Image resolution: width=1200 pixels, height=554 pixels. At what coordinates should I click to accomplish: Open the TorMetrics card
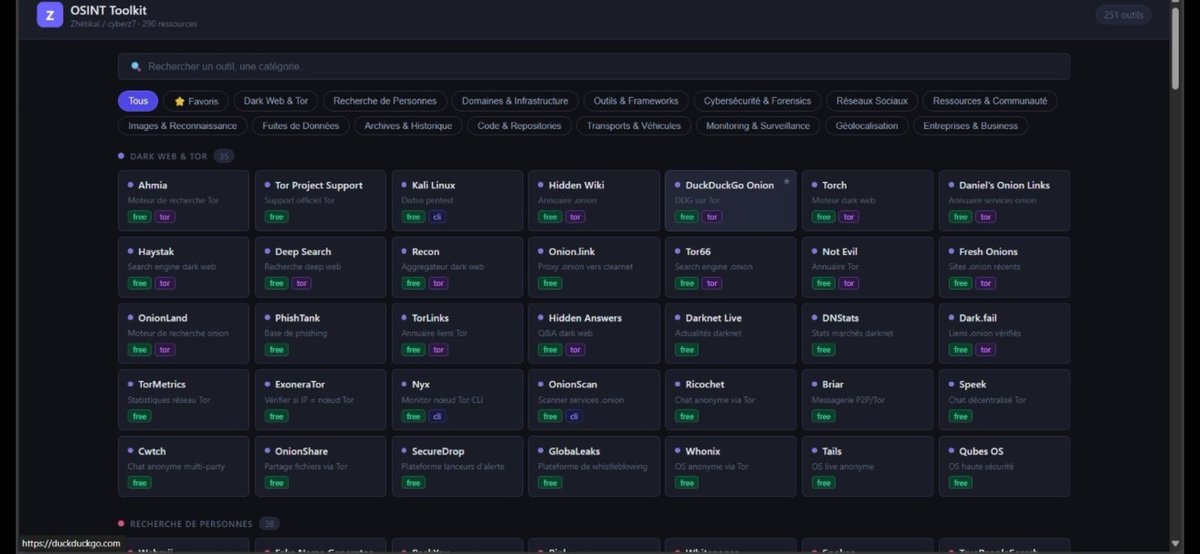[x=183, y=400]
